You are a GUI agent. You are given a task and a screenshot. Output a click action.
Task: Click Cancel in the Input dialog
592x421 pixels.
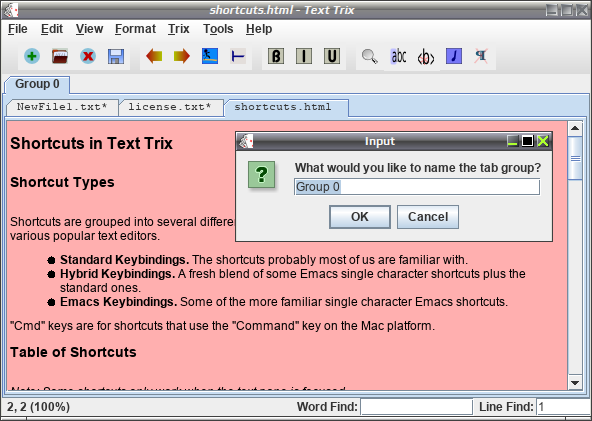428,217
